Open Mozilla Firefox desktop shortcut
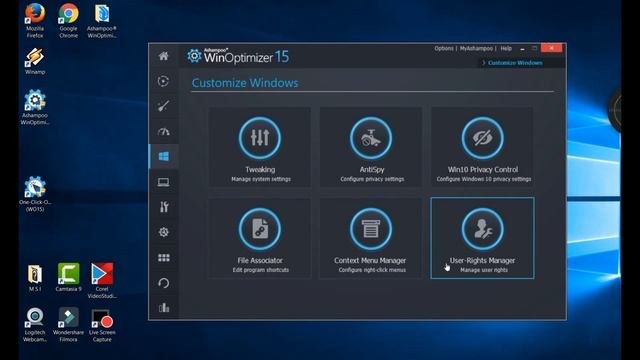The image size is (640, 360). [35, 20]
